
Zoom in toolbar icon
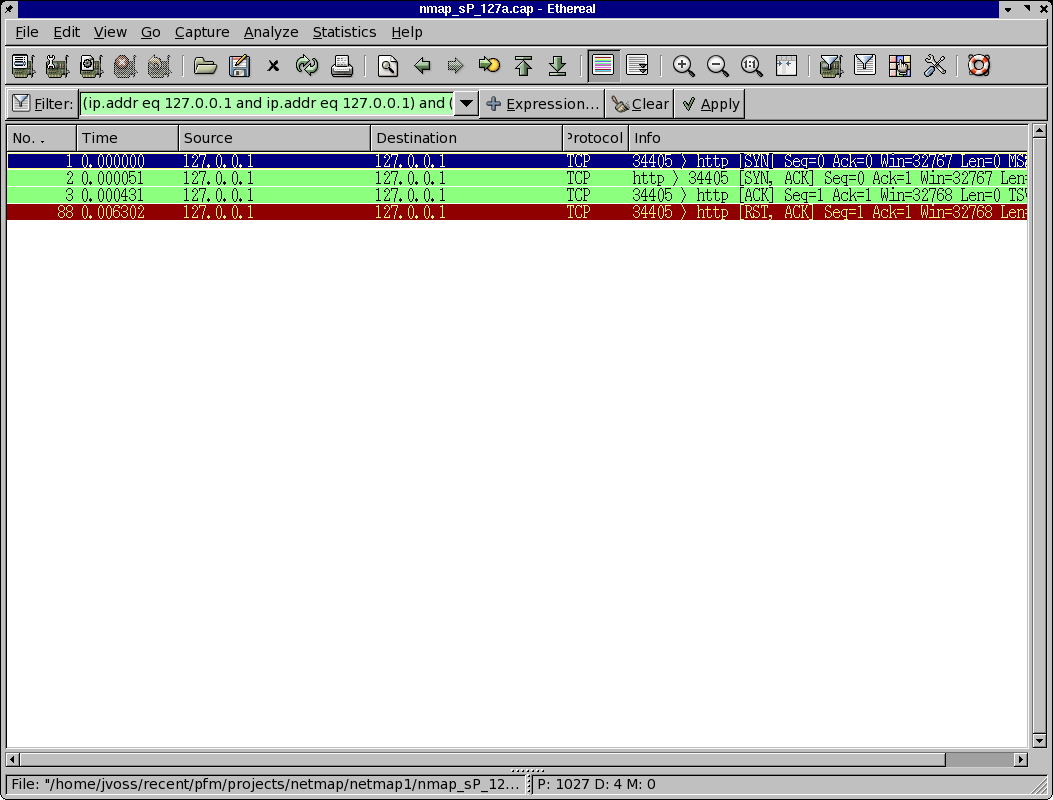point(684,66)
